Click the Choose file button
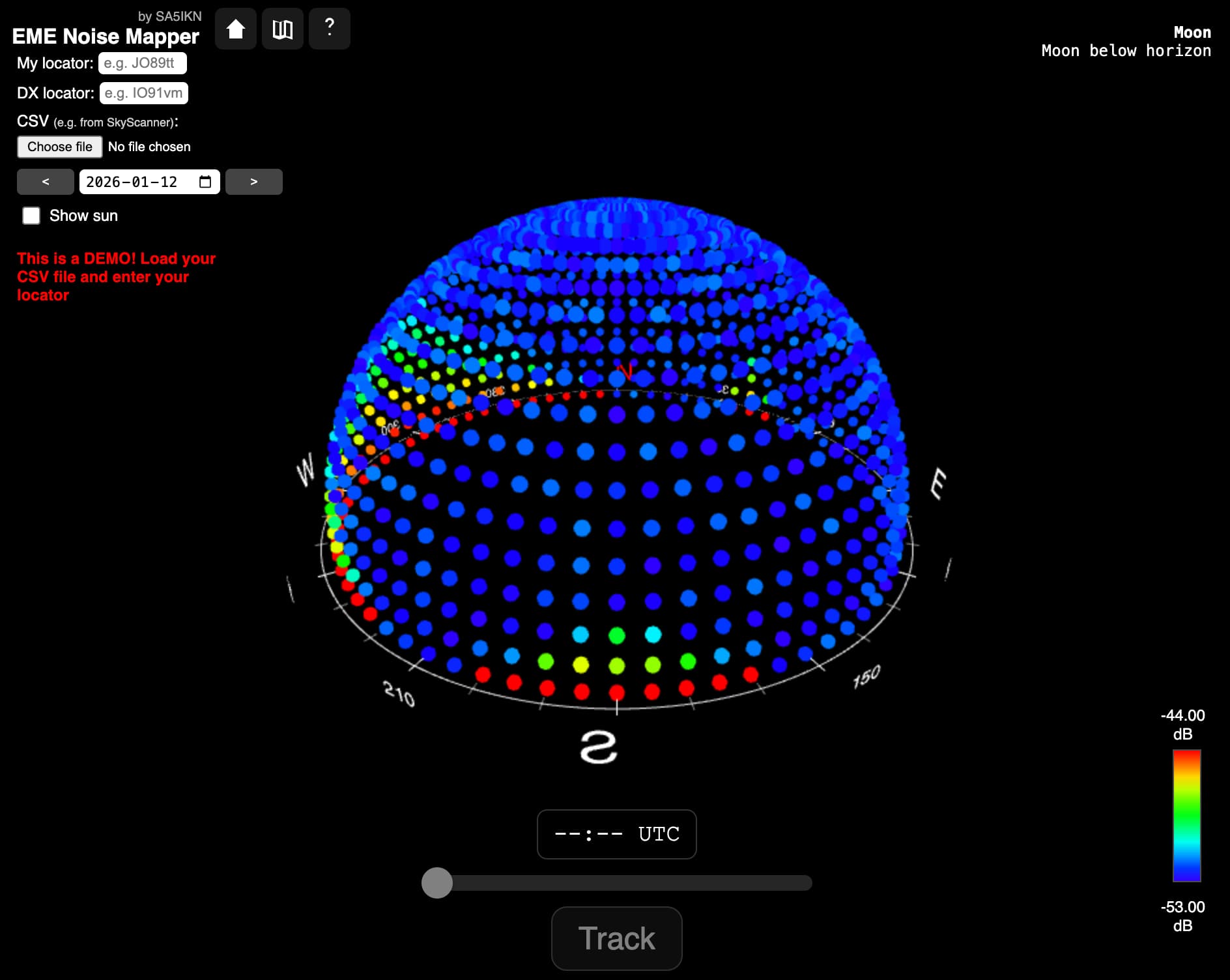This screenshot has width=1230, height=980. 59,147
